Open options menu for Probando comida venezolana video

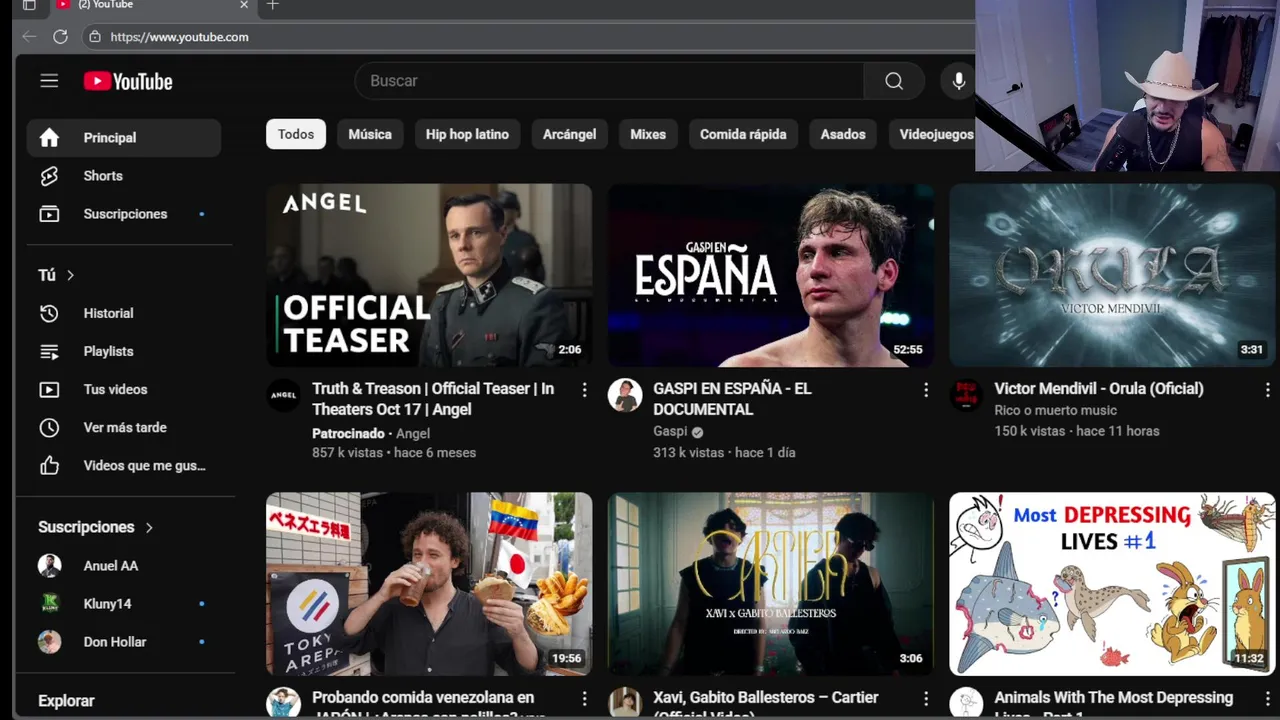585,698
